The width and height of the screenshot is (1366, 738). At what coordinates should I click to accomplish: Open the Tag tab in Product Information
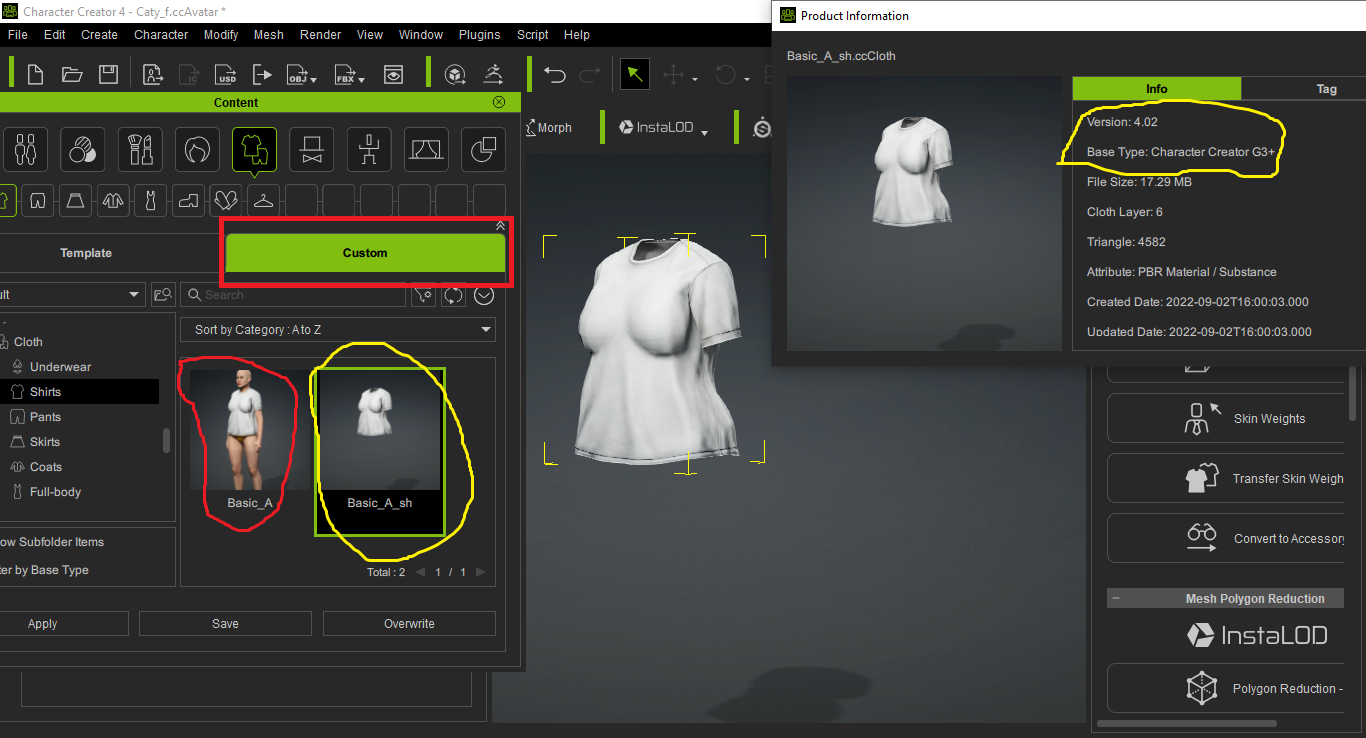pos(1326,89)
